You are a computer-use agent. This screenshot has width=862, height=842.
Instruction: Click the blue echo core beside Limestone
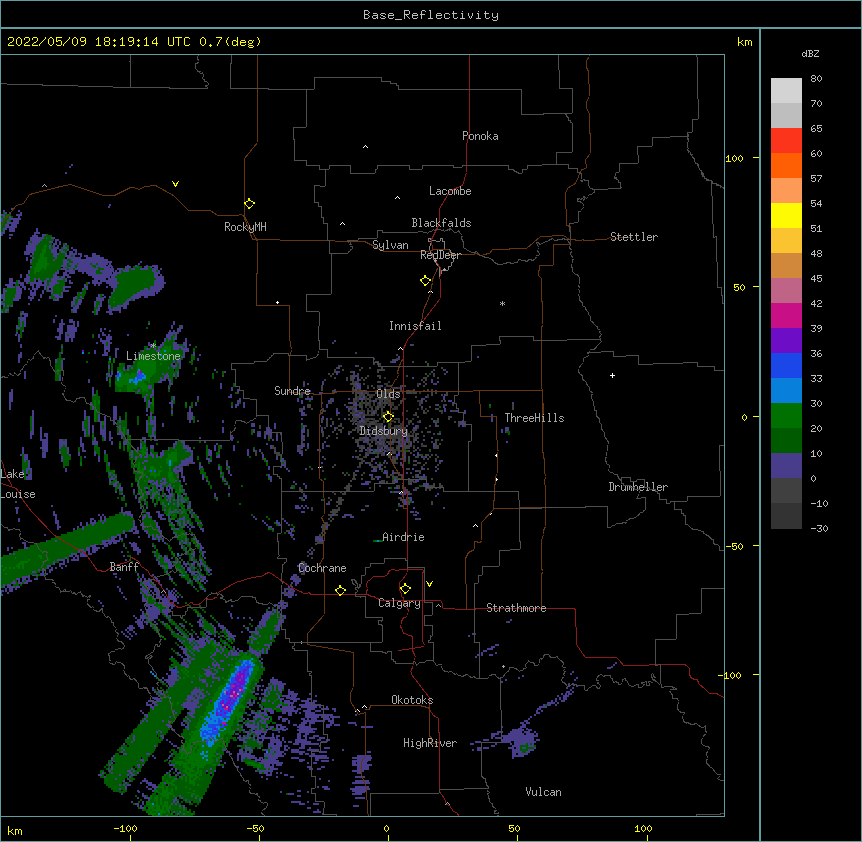coord(138,377)
